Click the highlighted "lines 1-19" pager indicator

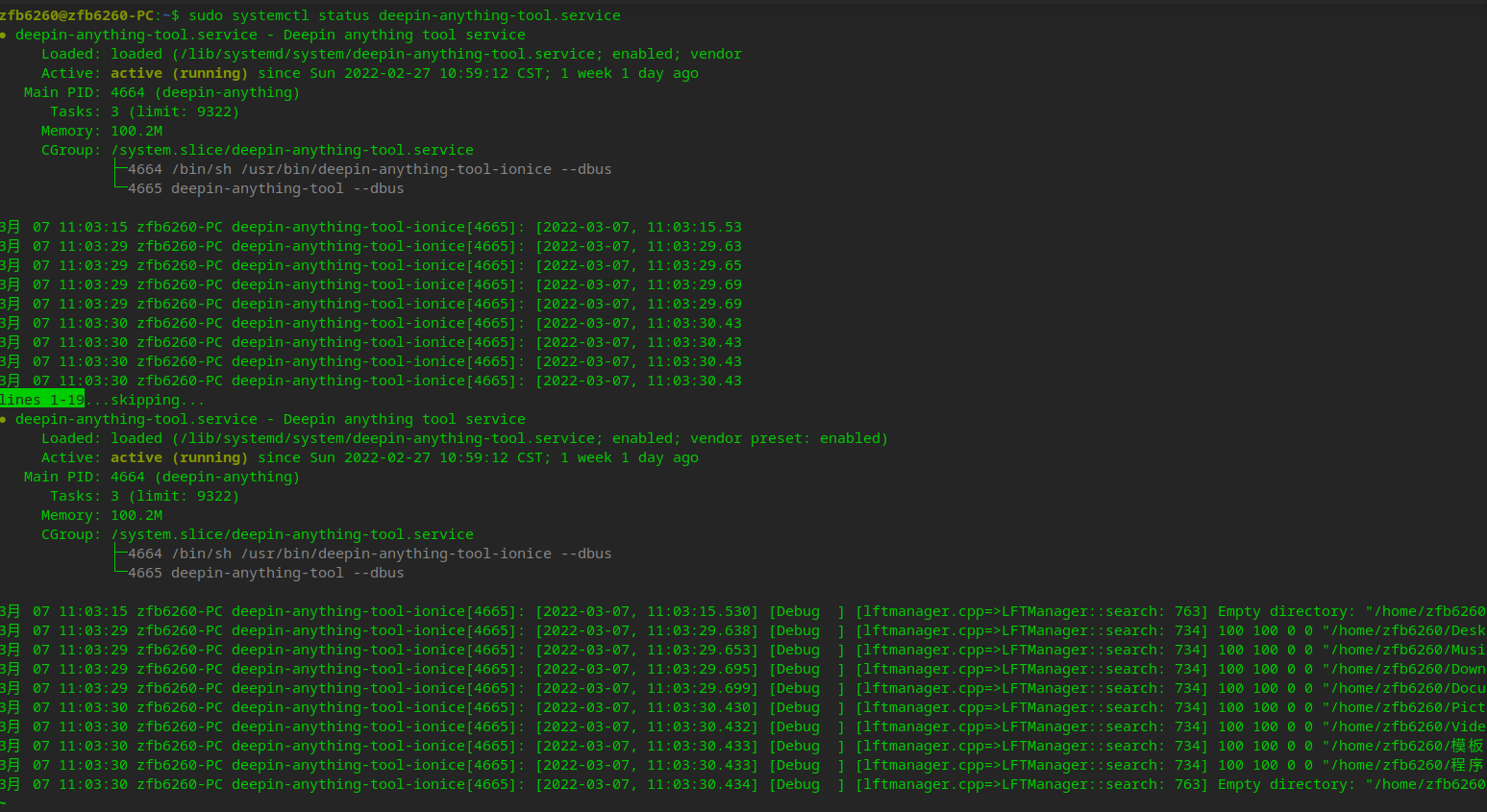42,400
